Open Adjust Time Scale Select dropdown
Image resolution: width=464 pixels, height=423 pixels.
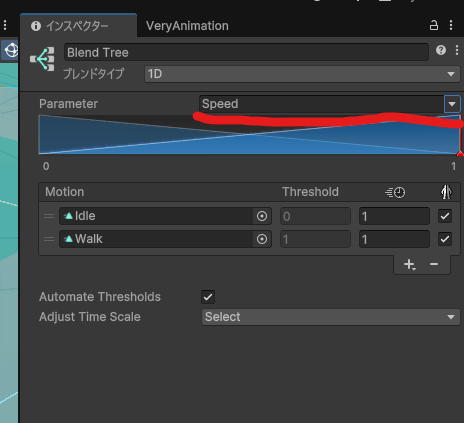pyautogui.click(x=331, y=317)
